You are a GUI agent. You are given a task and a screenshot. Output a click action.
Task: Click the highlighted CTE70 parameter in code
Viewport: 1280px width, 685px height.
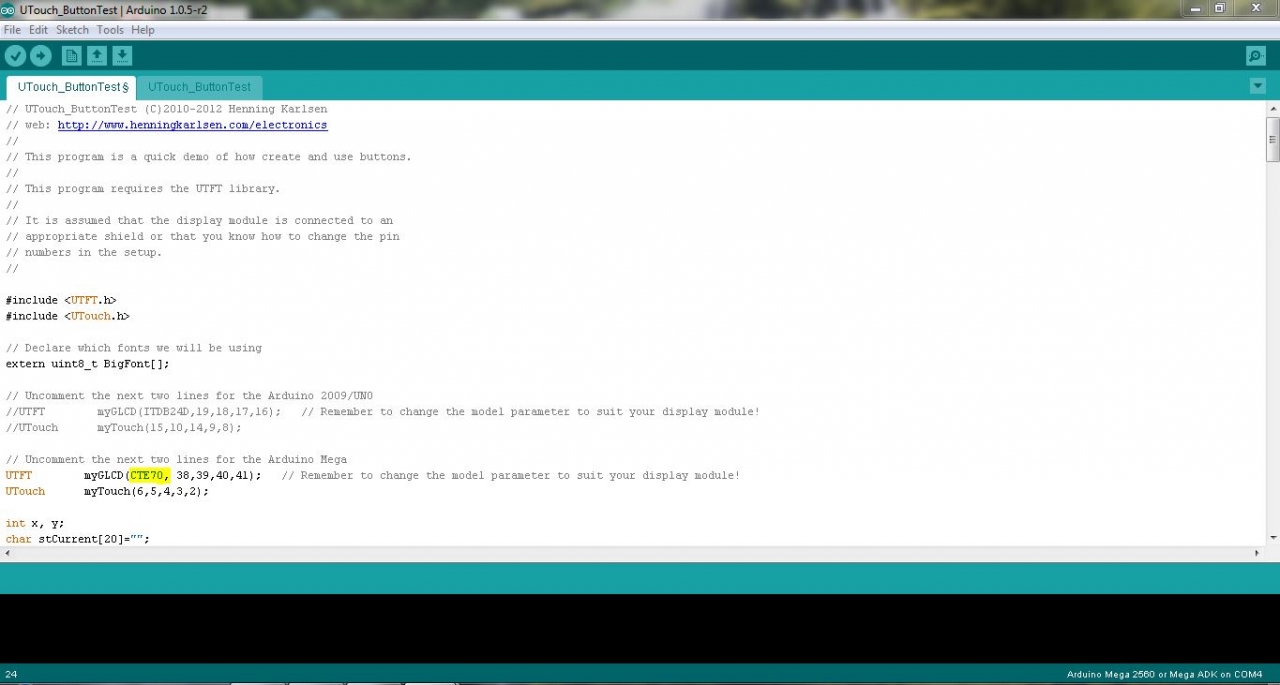pyautogui.click(x=148, y=476)
